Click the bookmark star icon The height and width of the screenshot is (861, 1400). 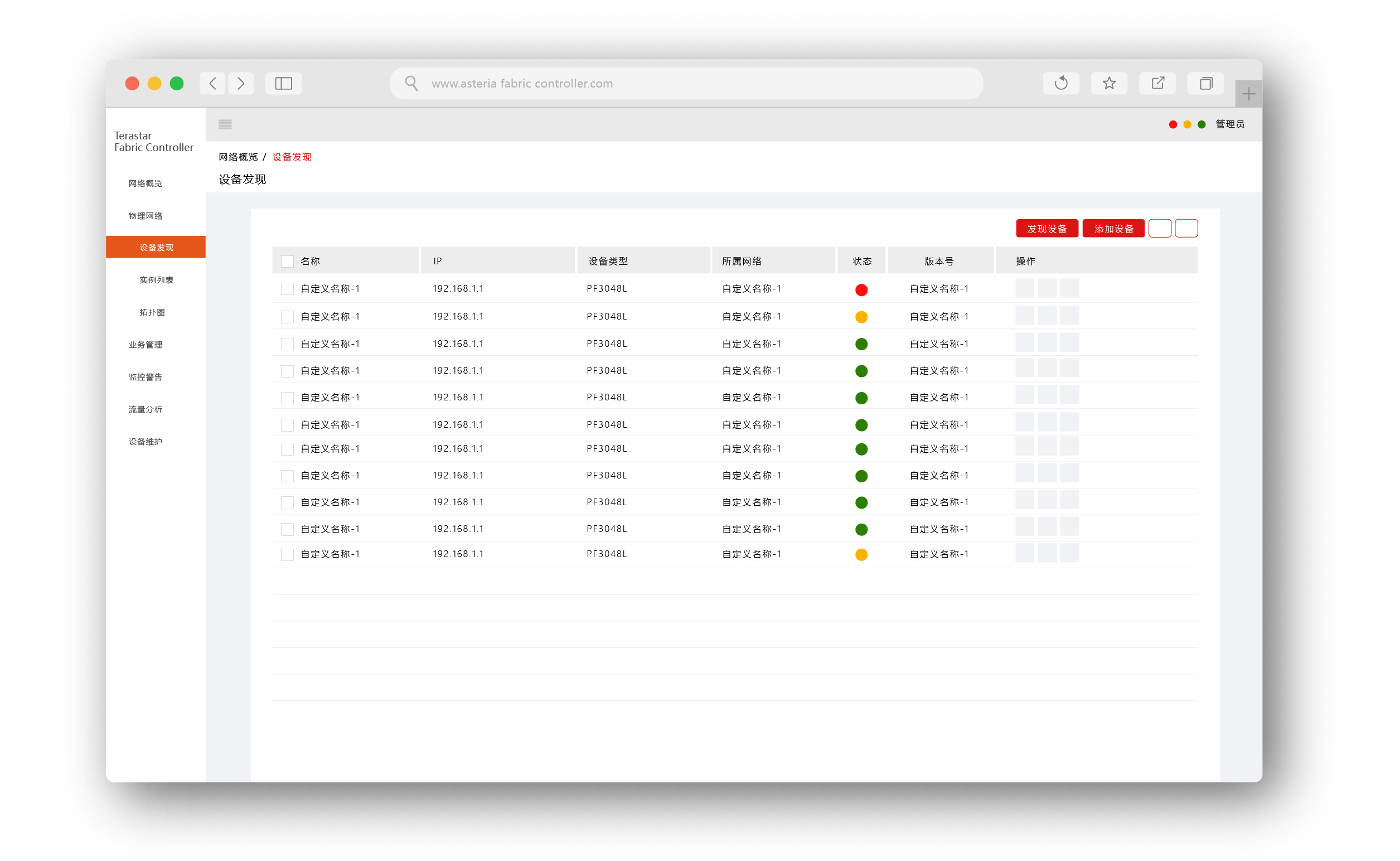coord(1108,84)
